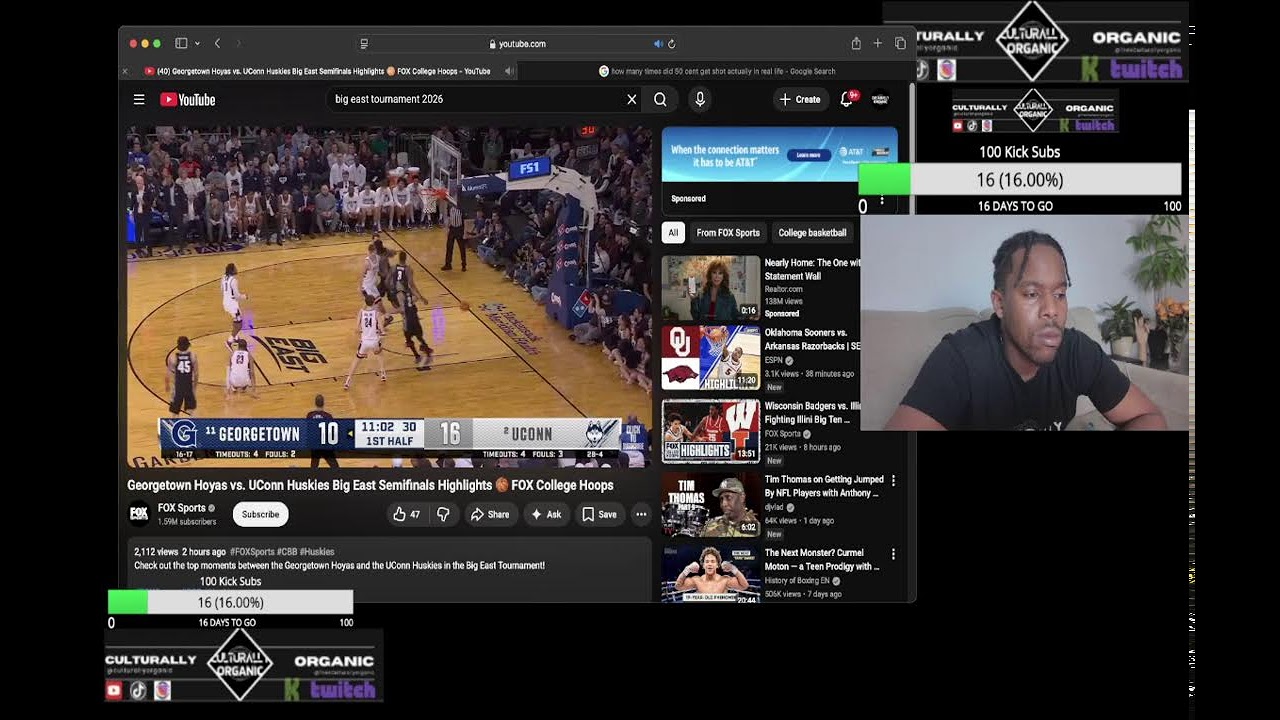1280x720 pixels.
Task: Click the #CBB hashtag
Action: [287, 552]
